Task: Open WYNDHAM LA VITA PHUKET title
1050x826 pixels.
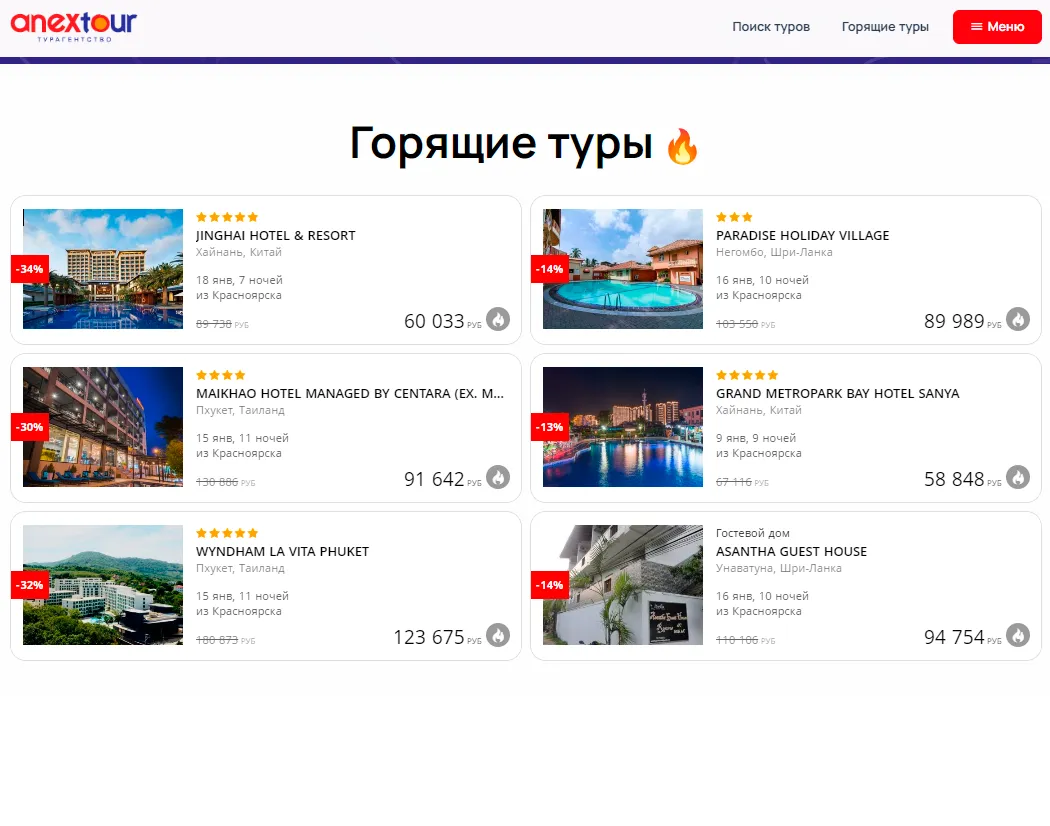Action: [x=282, y=551]
